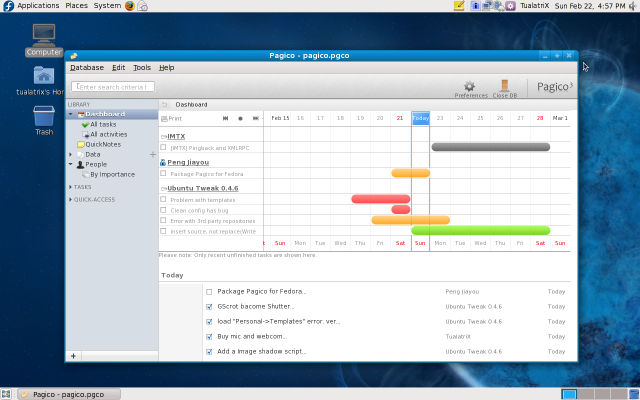Click the Pagico taskbar window button

click(x=69, y=394)
